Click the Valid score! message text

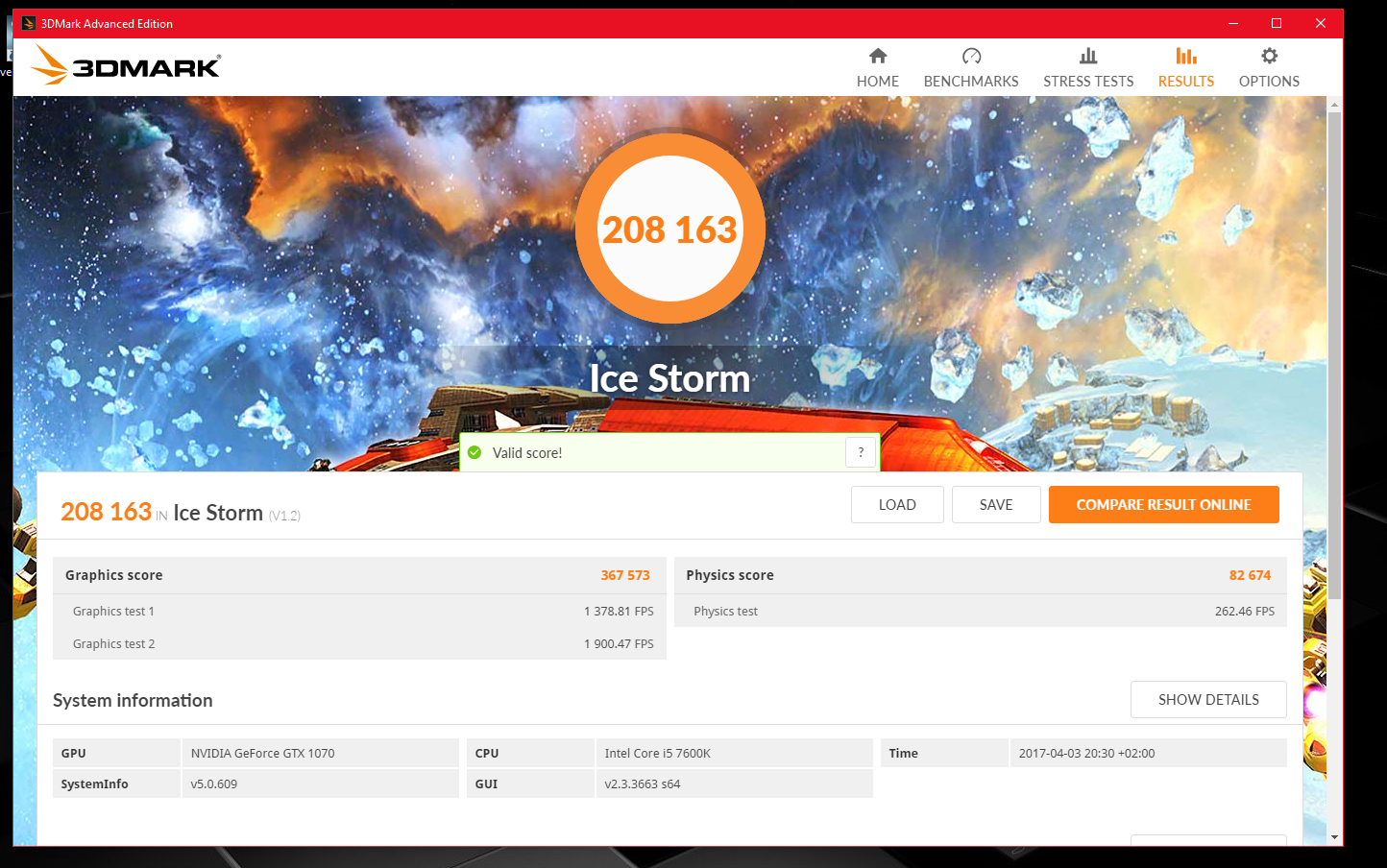[x=527, y=452]
